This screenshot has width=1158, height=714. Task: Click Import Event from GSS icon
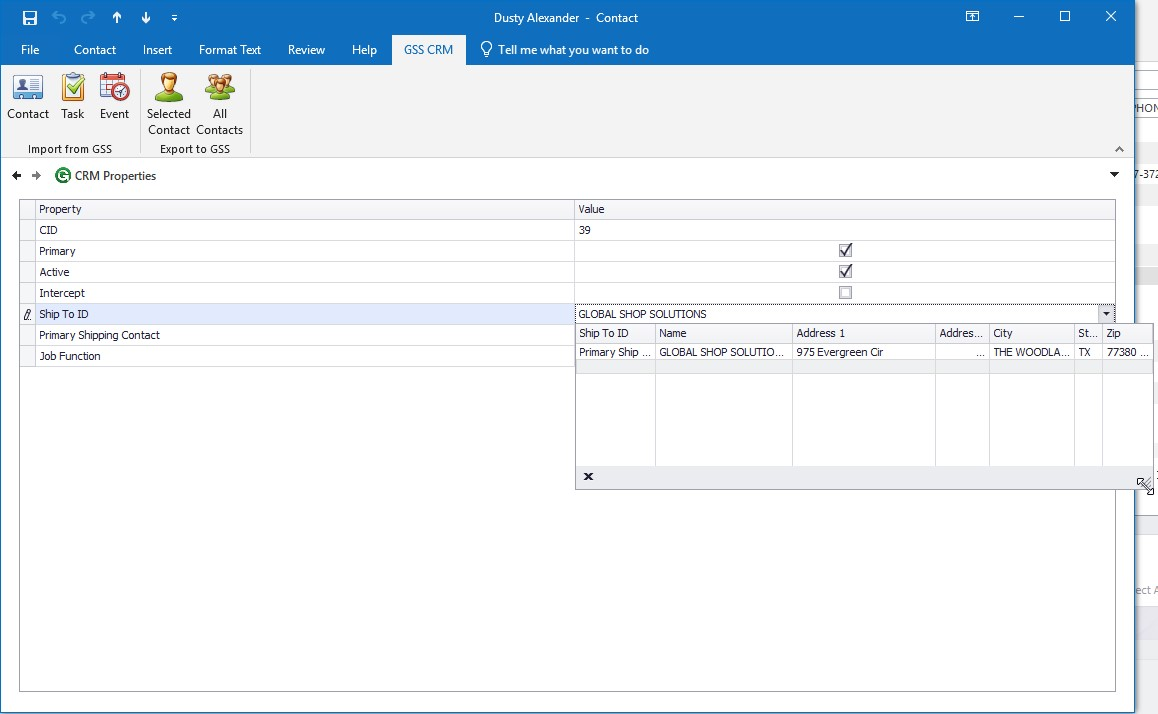tap(114, 97)
